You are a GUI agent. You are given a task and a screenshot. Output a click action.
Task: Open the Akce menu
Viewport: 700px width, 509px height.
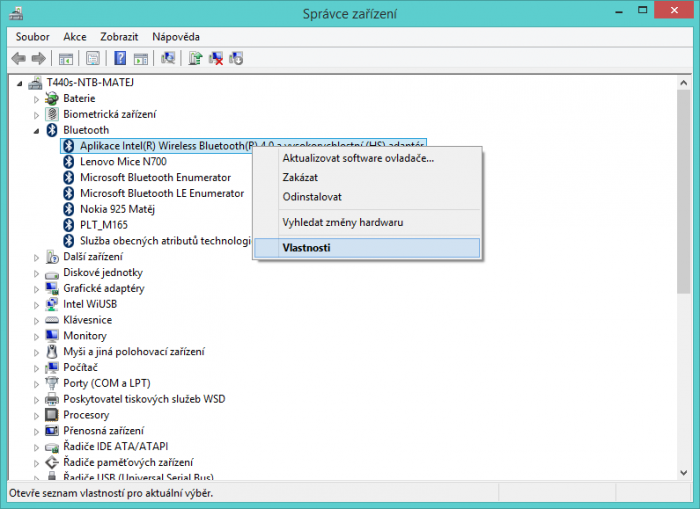tap(75, 37)
